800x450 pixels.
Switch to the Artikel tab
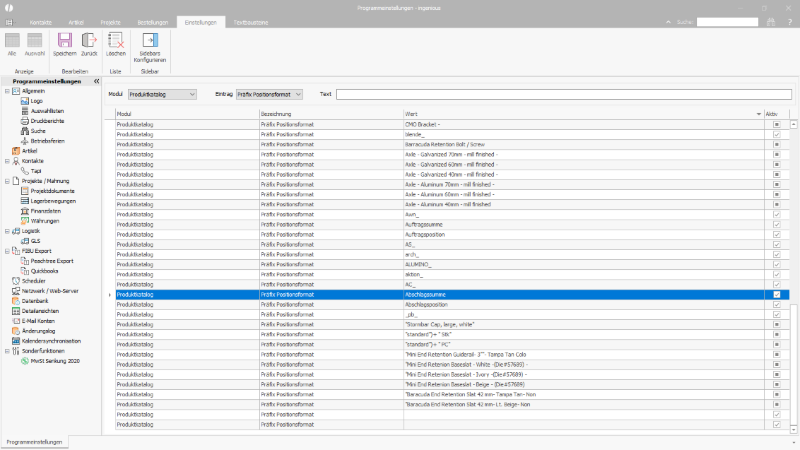click(76, 22)
